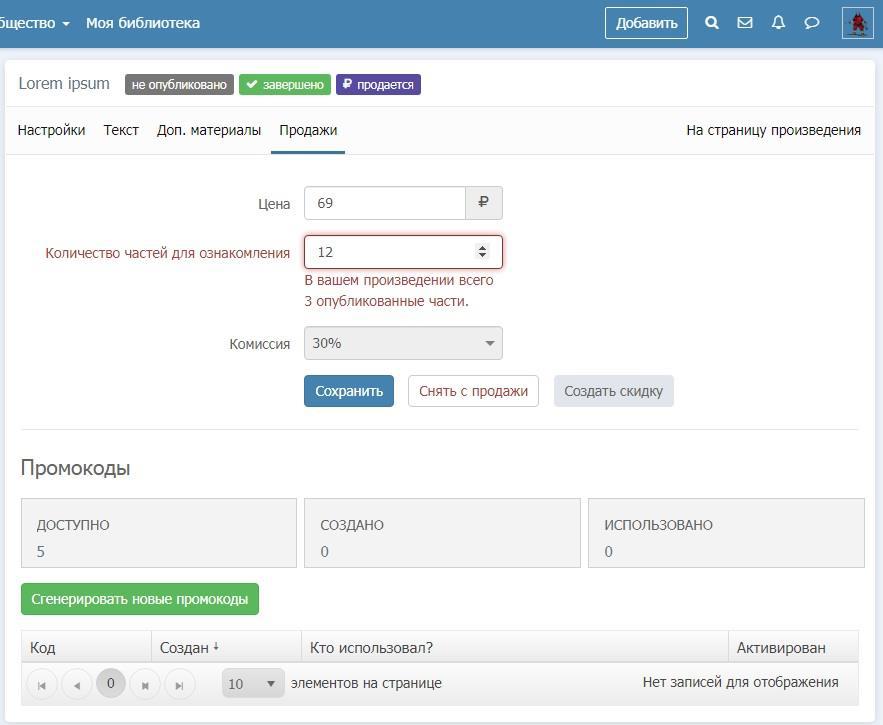Viewport: 883px width, 725px height.
Task: Open comments via the speech bubble icon
Action: pyautogui.click(x=812, y=22)
